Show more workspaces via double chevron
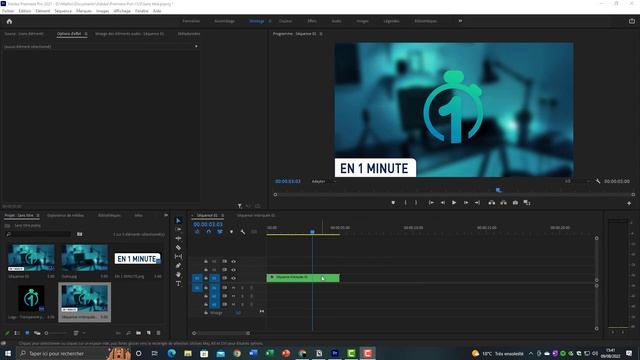 pyautogui.click(x=460, y=21)
